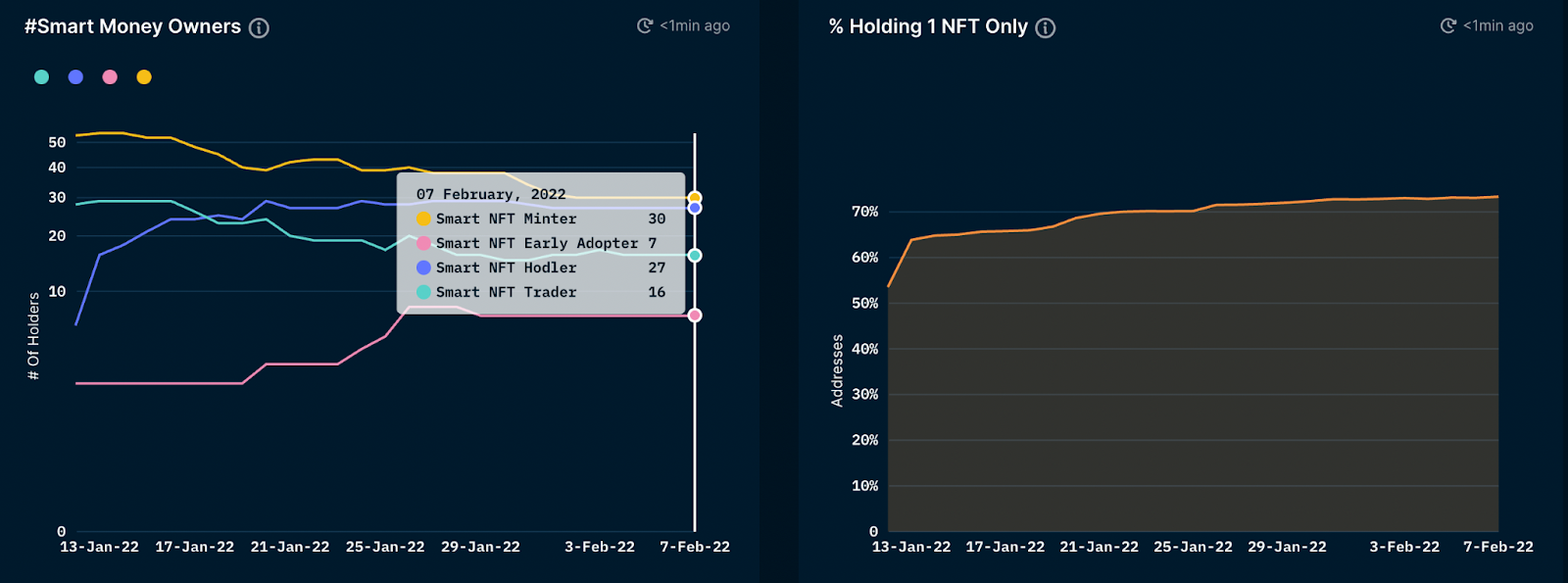Click the 10% y-axis label
The width and height of the screenshot is (1568, 583).
[865, 485]
